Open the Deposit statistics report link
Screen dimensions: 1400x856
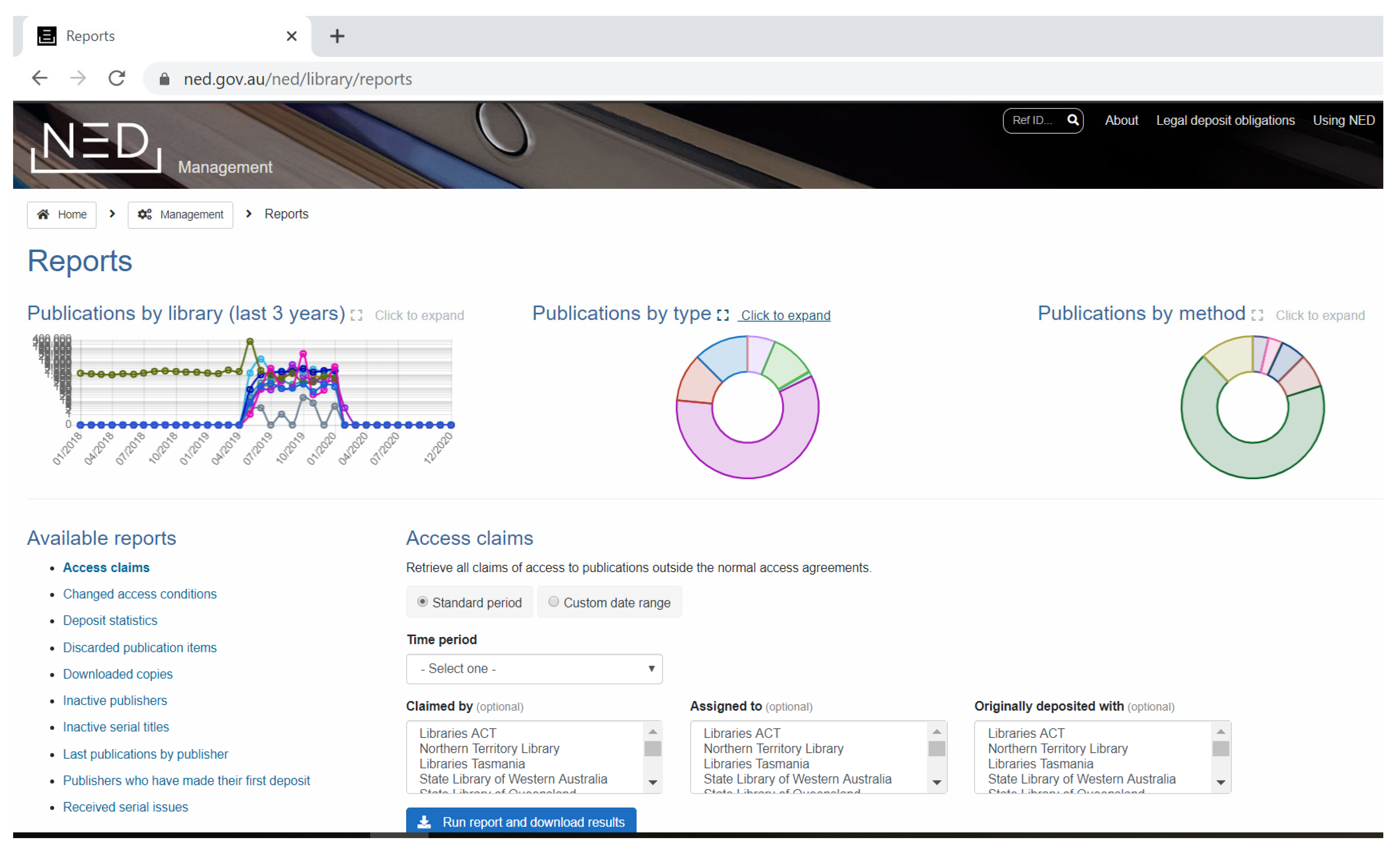(110, 620)
